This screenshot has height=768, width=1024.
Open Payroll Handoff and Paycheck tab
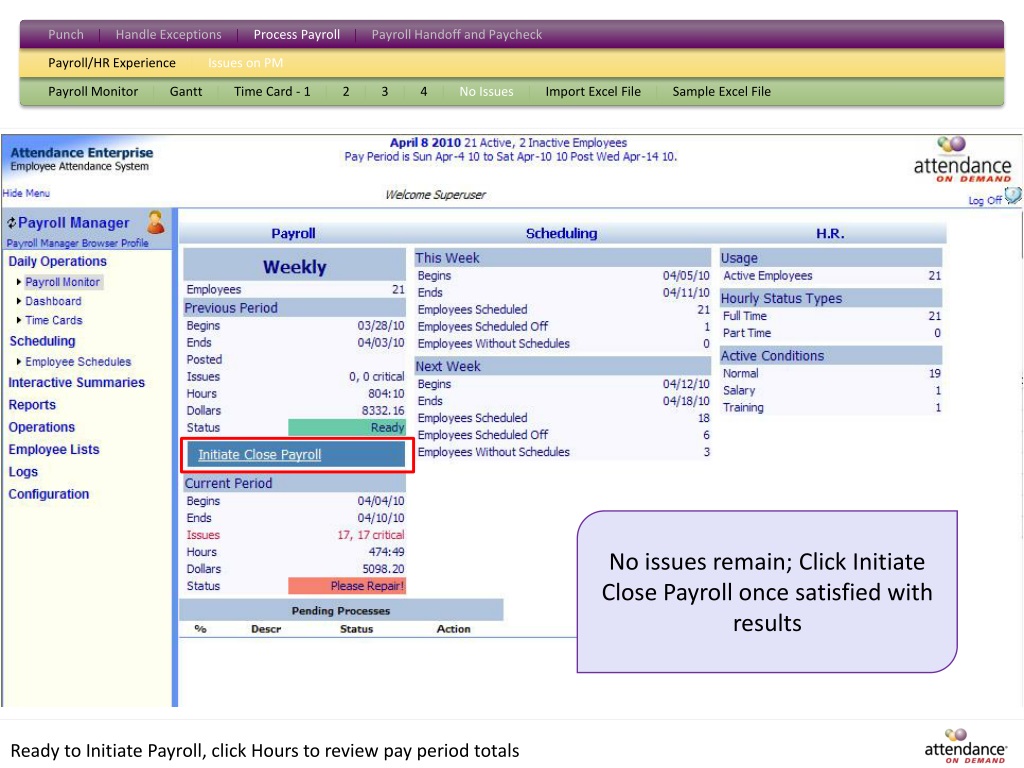click(456, 35)
